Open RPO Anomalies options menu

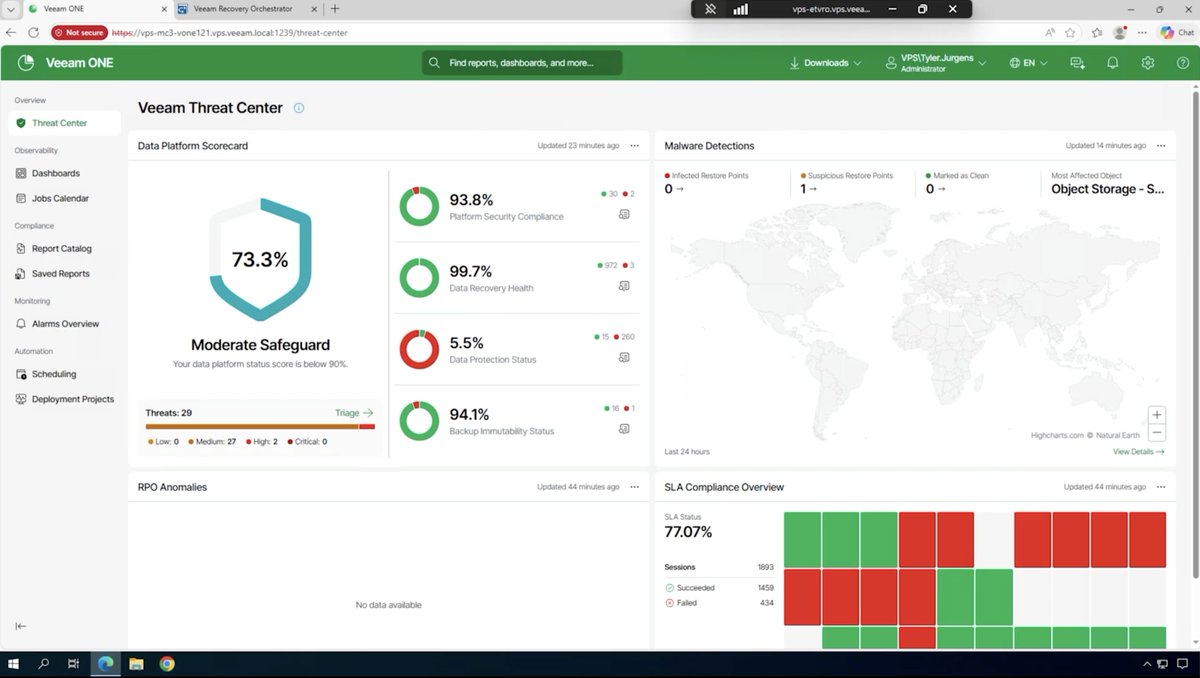(x=634, y=487)
